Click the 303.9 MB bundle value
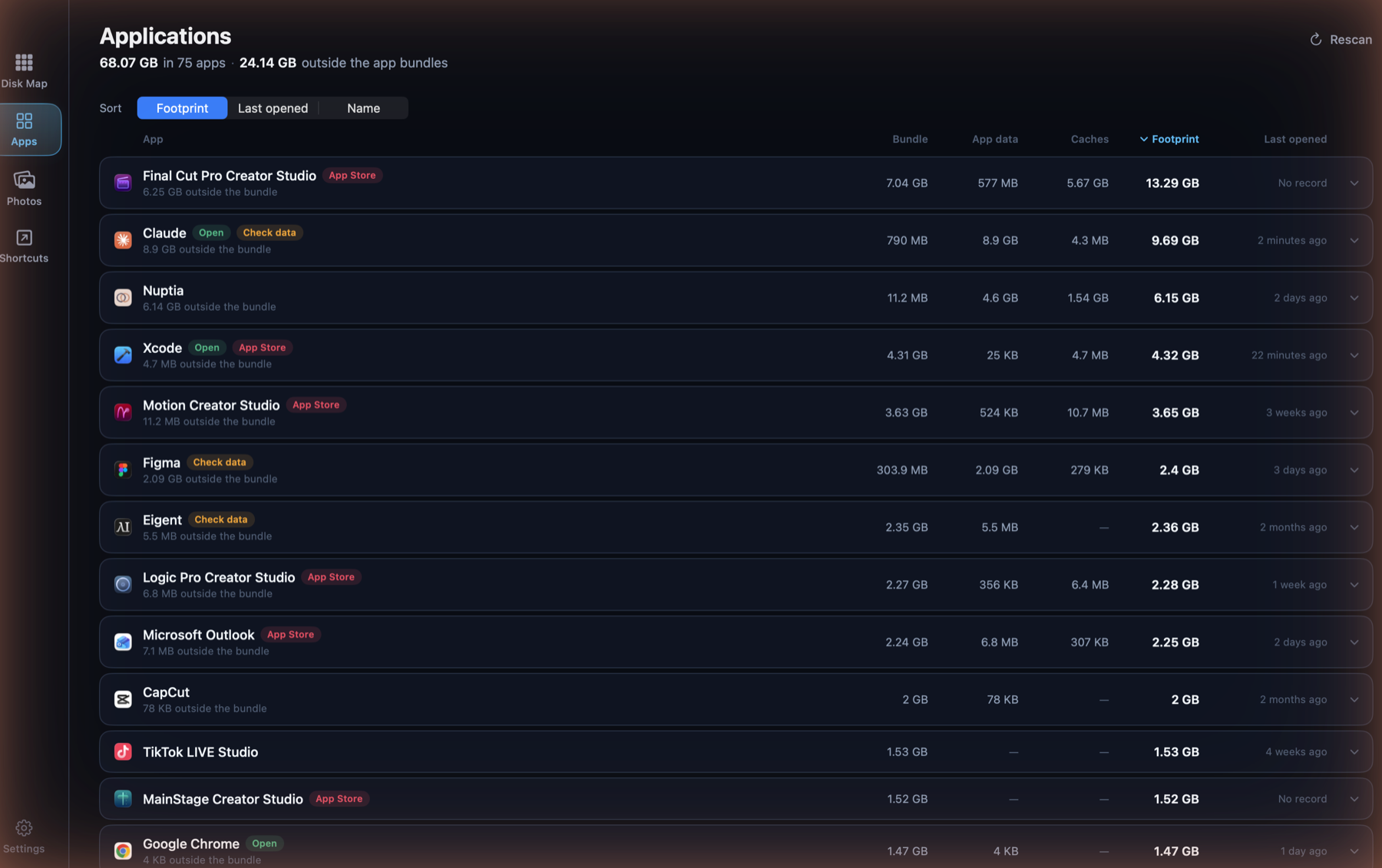1382x868 pixels. click(x=902, y=470)
